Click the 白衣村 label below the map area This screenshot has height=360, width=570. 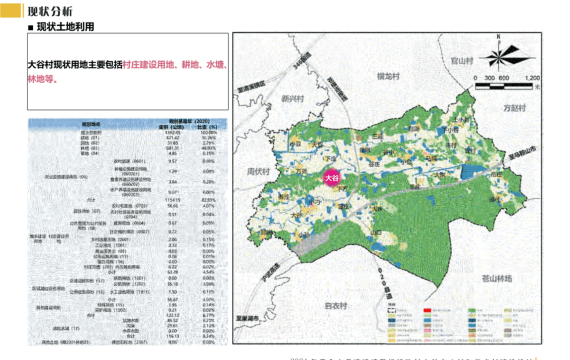point(336,306)
